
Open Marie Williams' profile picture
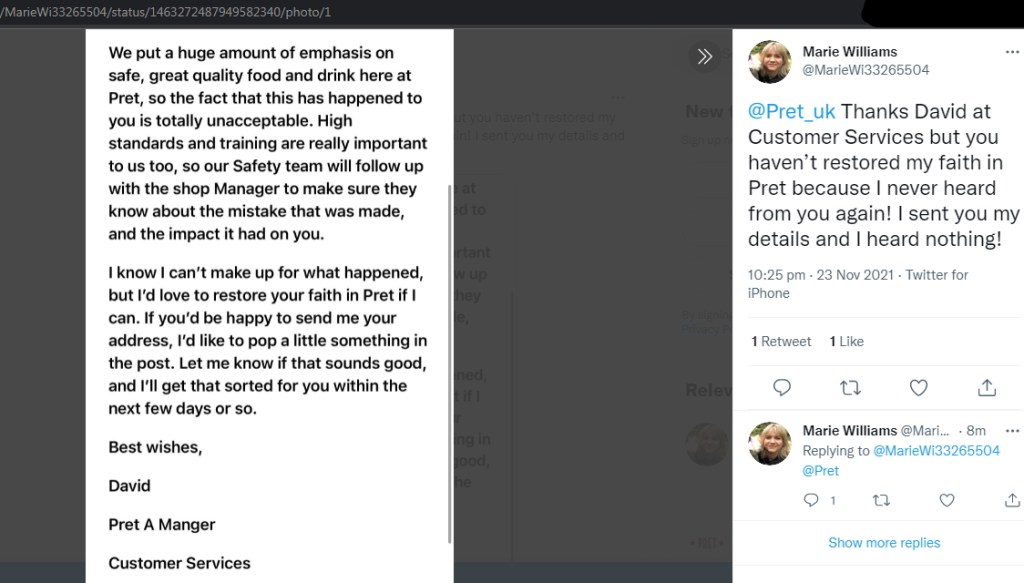[x=770, y=62]
